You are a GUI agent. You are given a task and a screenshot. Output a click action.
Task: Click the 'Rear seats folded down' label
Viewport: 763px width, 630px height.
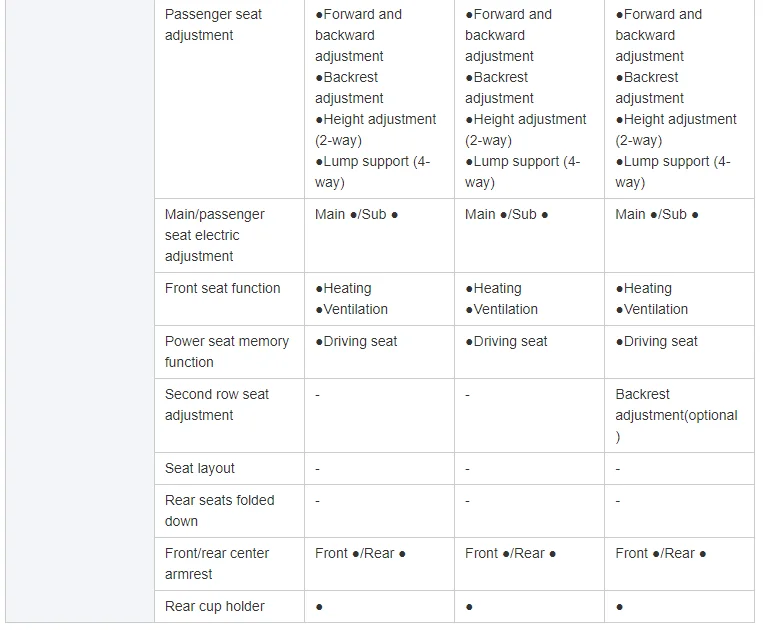219,510
